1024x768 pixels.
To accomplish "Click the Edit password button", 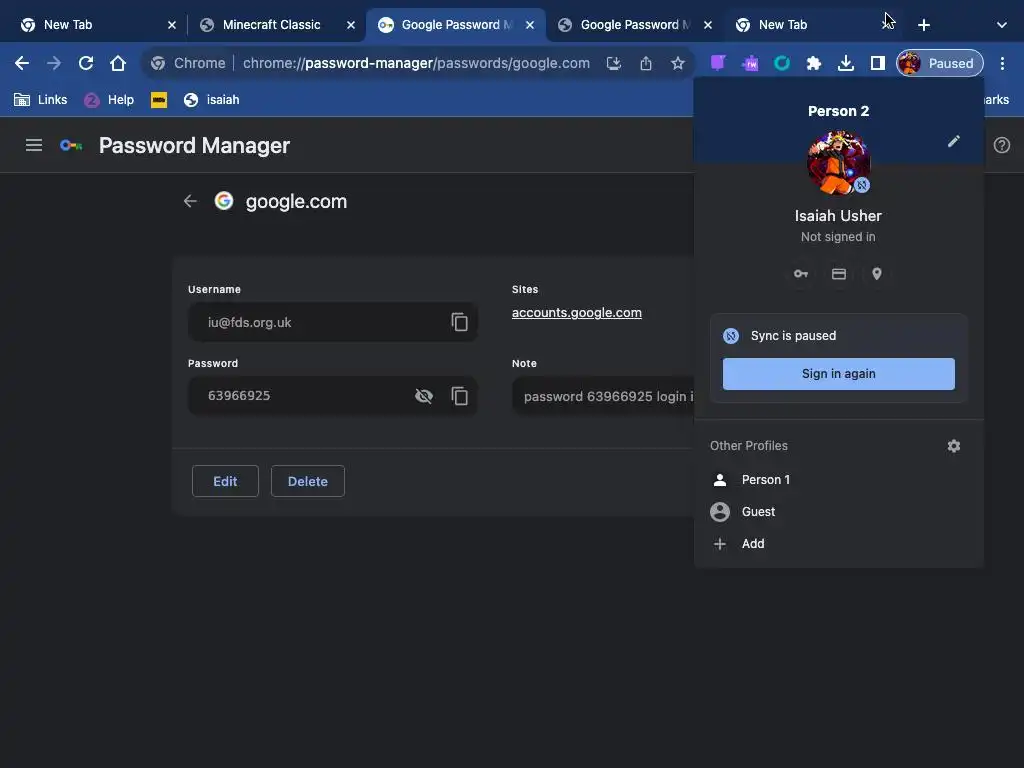I will 225,481.
